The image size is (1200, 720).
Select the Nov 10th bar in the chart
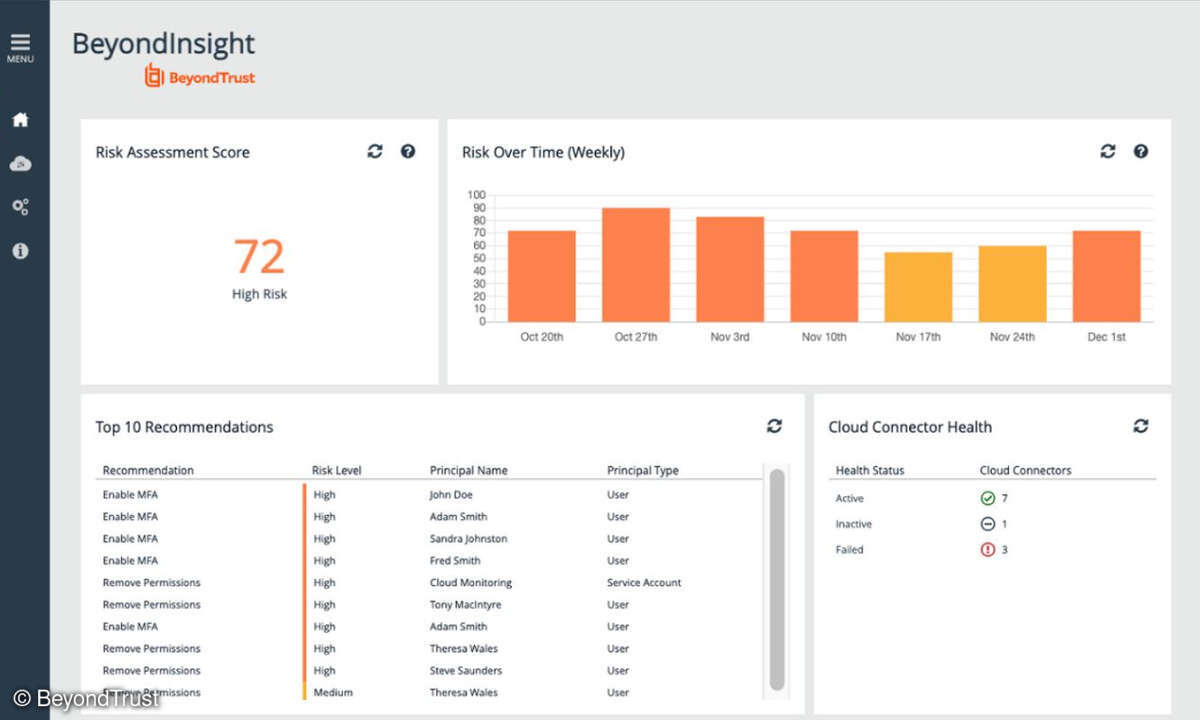[825, 276]
